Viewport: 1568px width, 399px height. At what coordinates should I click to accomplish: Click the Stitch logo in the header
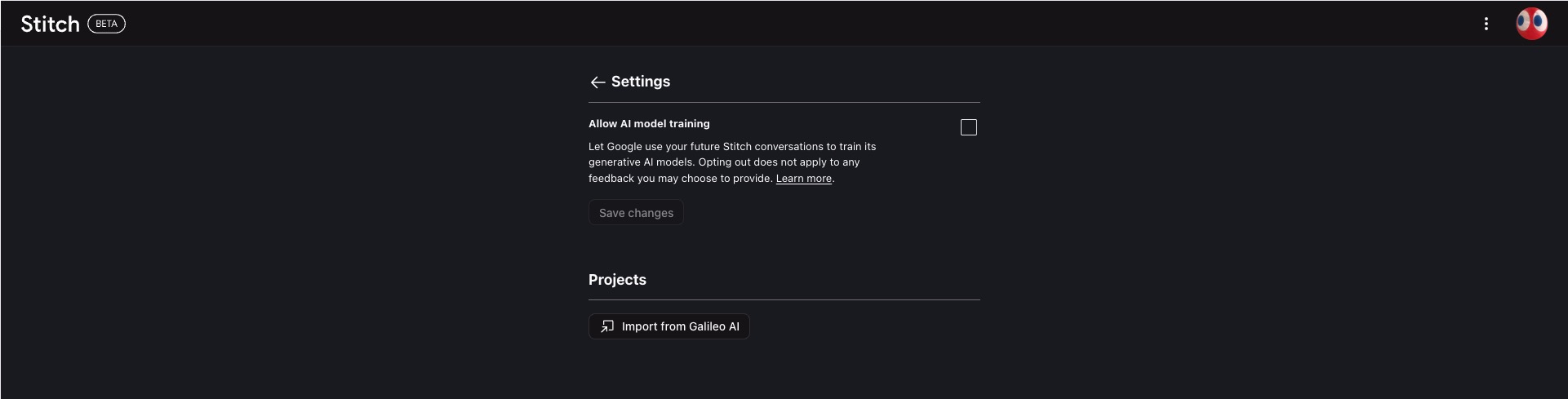tap(50, 24)
